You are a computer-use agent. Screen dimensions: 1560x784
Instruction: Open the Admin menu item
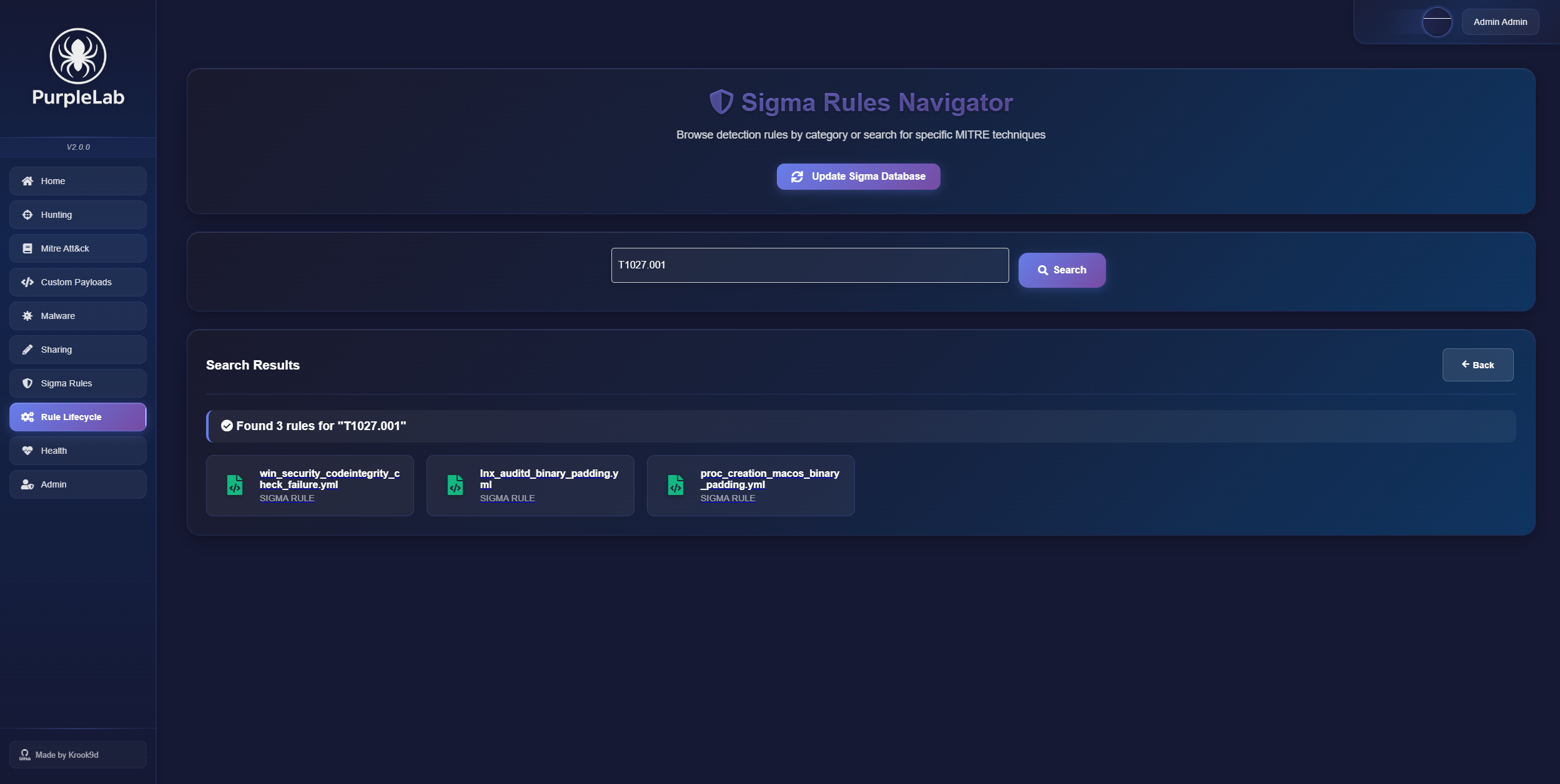[78, 484]
